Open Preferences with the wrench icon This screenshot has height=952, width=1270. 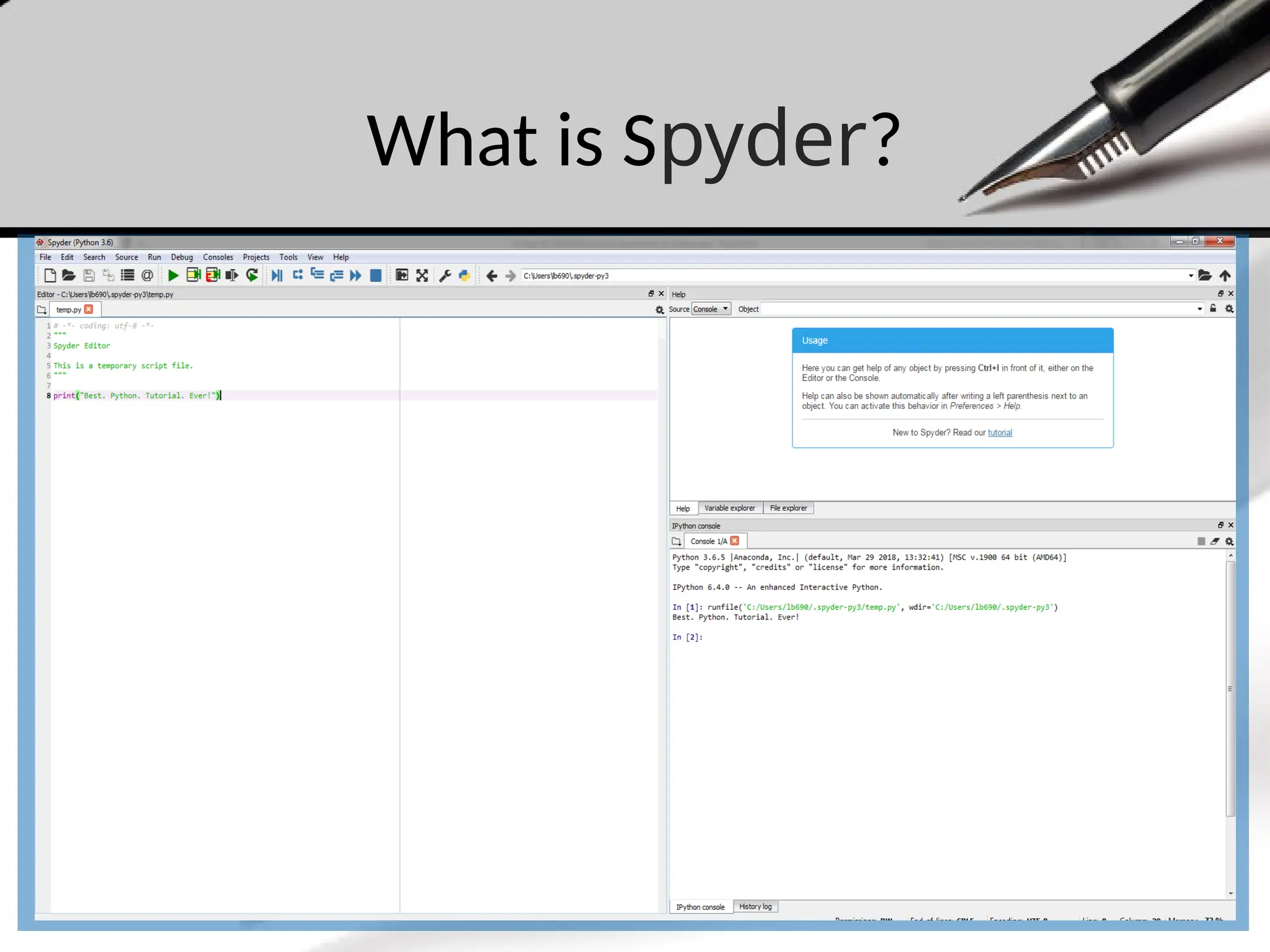point(445,275)
